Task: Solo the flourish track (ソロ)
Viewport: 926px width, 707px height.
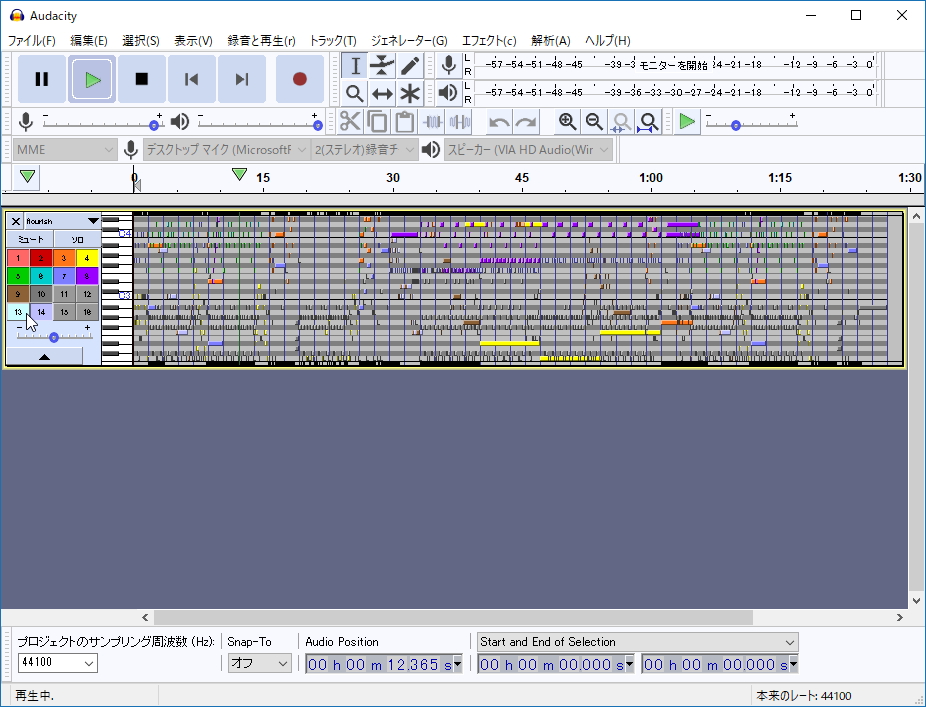Action: tap(77, 239)
